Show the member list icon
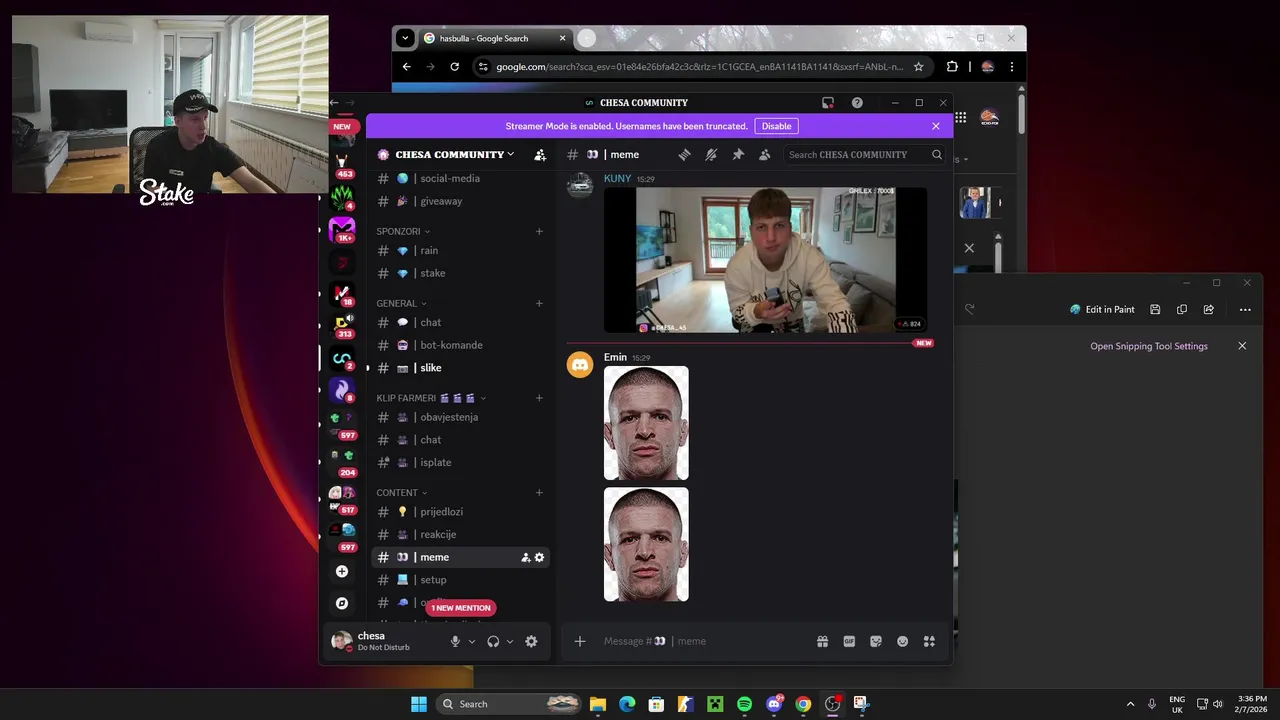The height and width of the screenshot is (720, 1280). pyautogui.click(x=764, y=154)
